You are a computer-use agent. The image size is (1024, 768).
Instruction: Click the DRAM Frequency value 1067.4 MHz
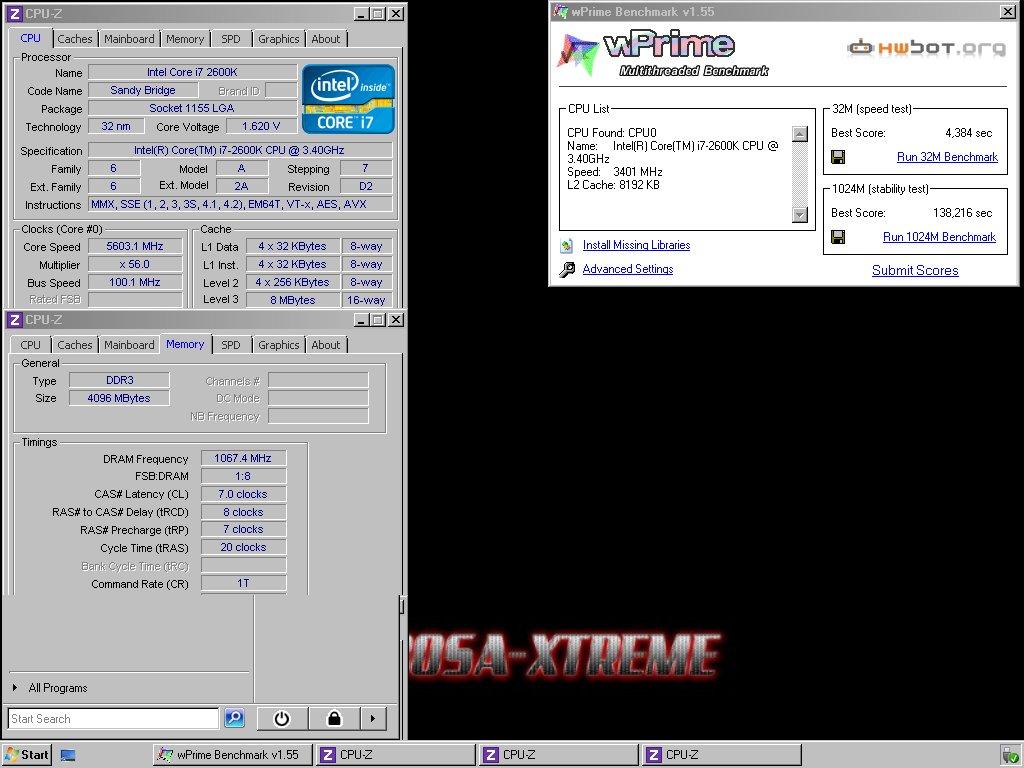point(243,458)
